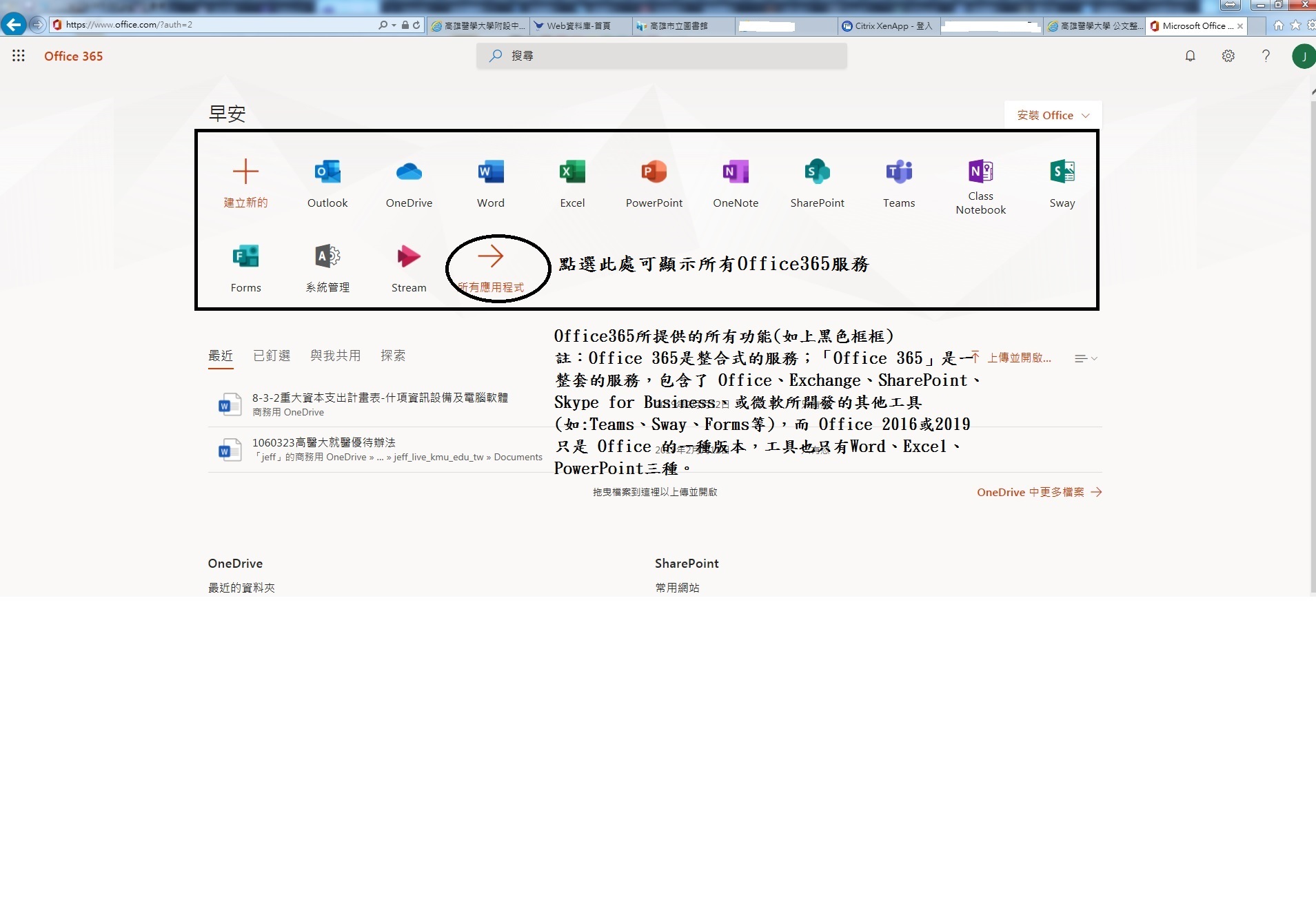Open document 8-3-2重大資本支出計畫表
This screenshot has width=1316, height=904.
click(380, 398)
